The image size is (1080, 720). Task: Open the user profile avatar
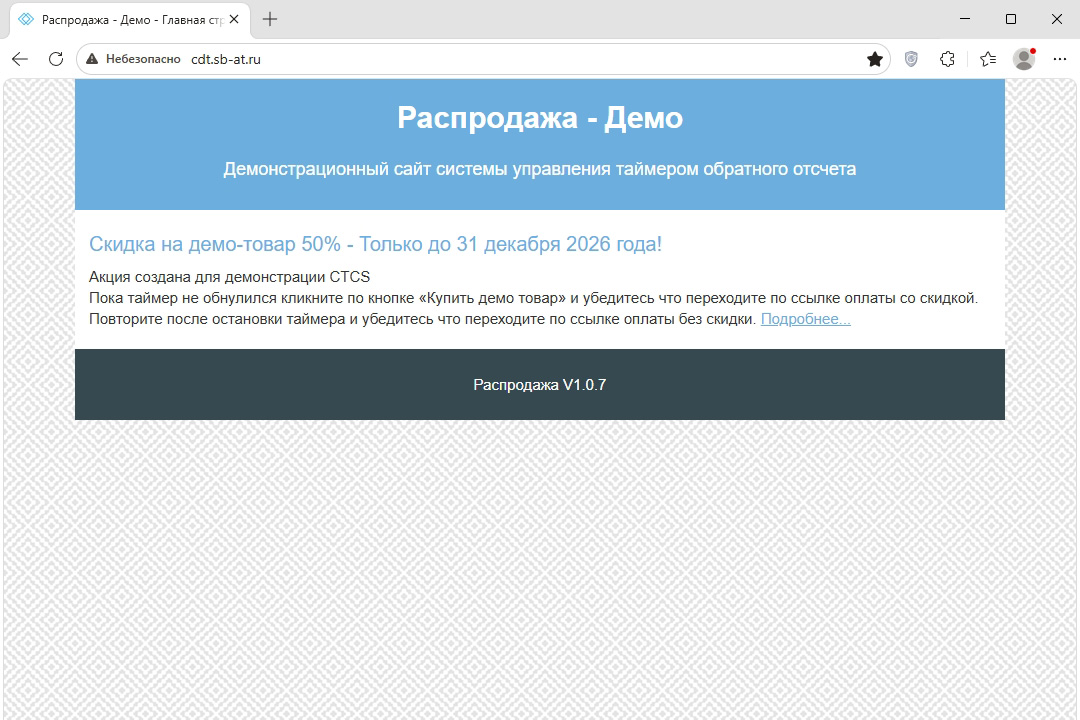pos(1024,59)
